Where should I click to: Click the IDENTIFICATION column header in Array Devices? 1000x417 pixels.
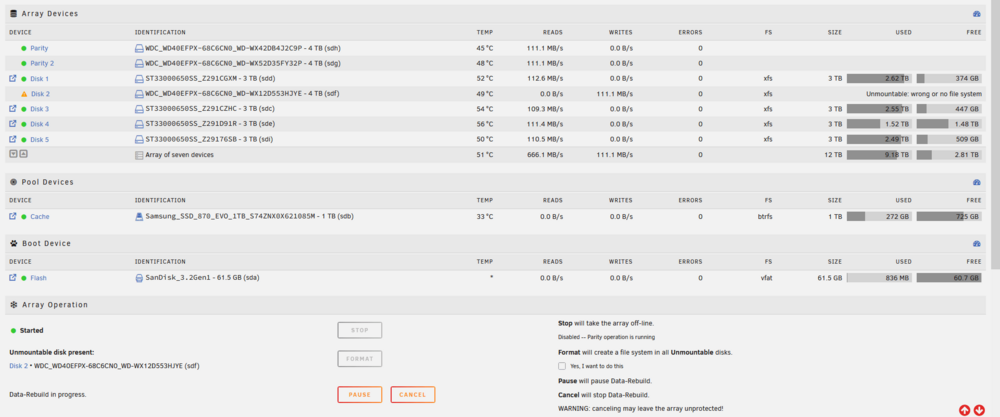pos(160,33)
